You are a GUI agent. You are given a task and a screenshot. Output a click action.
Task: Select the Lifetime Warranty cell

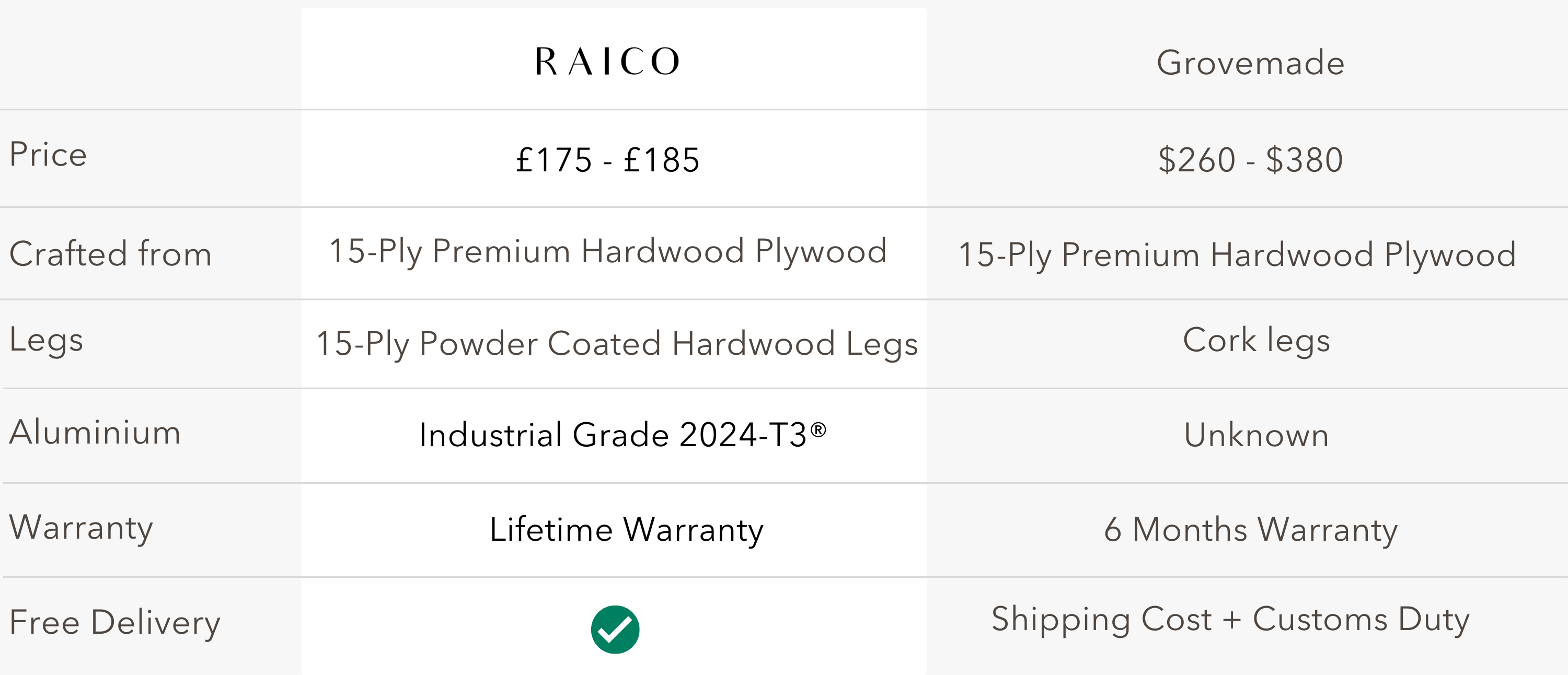626,530
